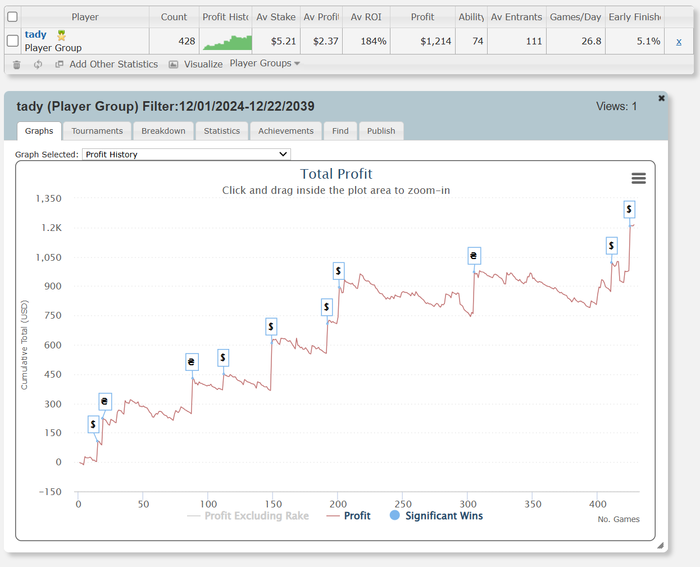Toggle Profit Excluding Rake legend series

(x=248, y=516)
